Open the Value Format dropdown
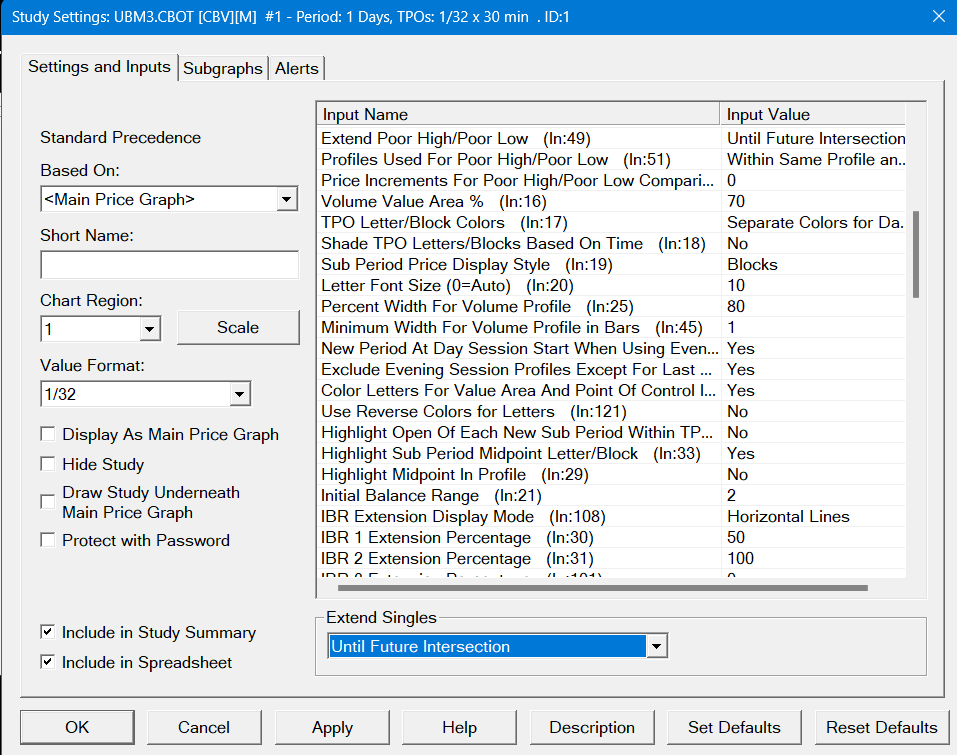Image resolution: width=957 pixels, height=755 pixels. [x=239, y=395]
